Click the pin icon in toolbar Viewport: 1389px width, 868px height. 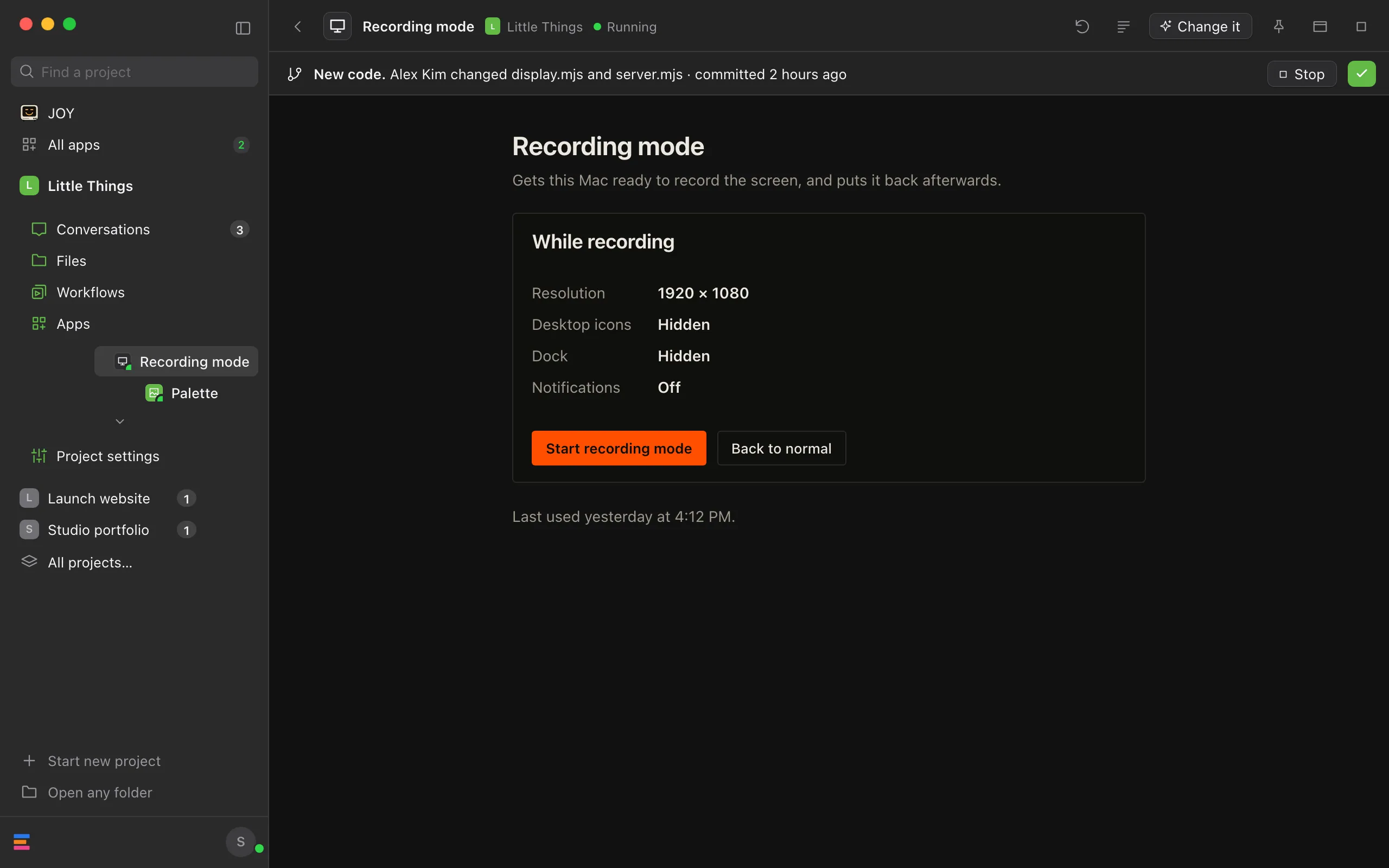[1279, 27]
